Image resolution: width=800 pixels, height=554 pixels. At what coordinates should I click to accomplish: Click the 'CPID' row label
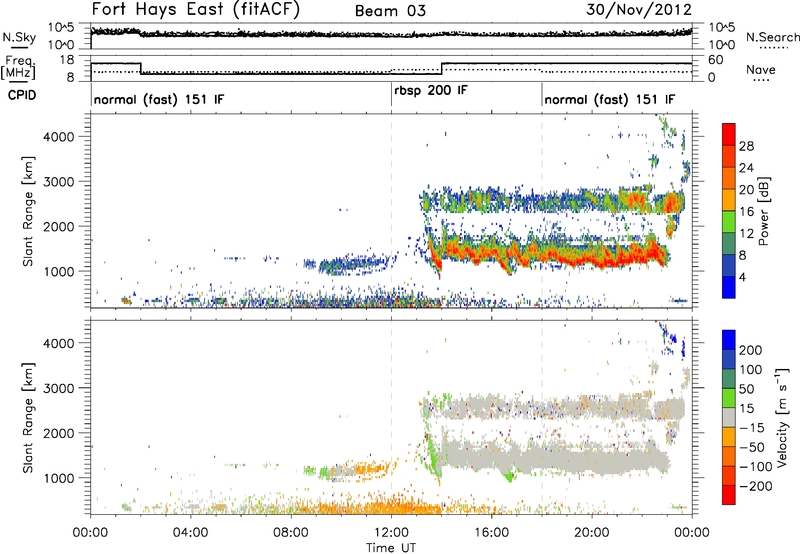pos(22,95)
